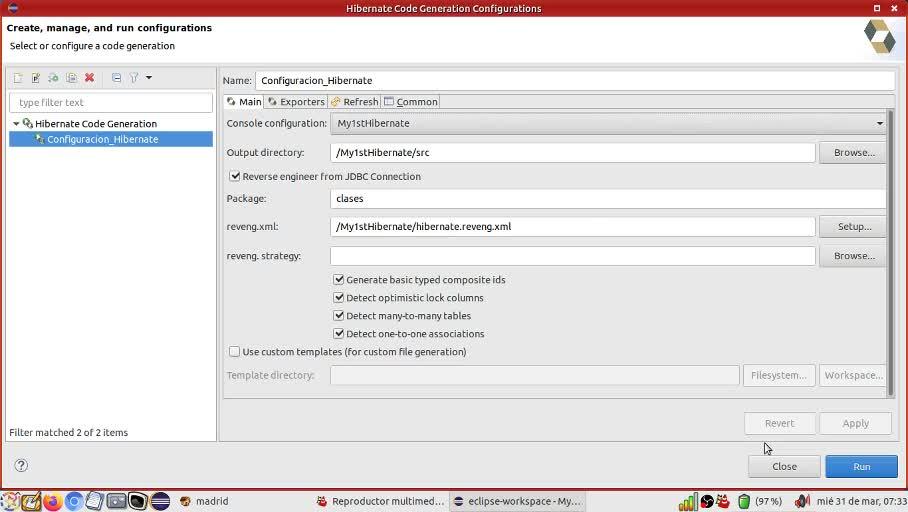This screenshot has width=908, height=512.
Task: Switch to the Refresh tab
Action: point(354,101)
